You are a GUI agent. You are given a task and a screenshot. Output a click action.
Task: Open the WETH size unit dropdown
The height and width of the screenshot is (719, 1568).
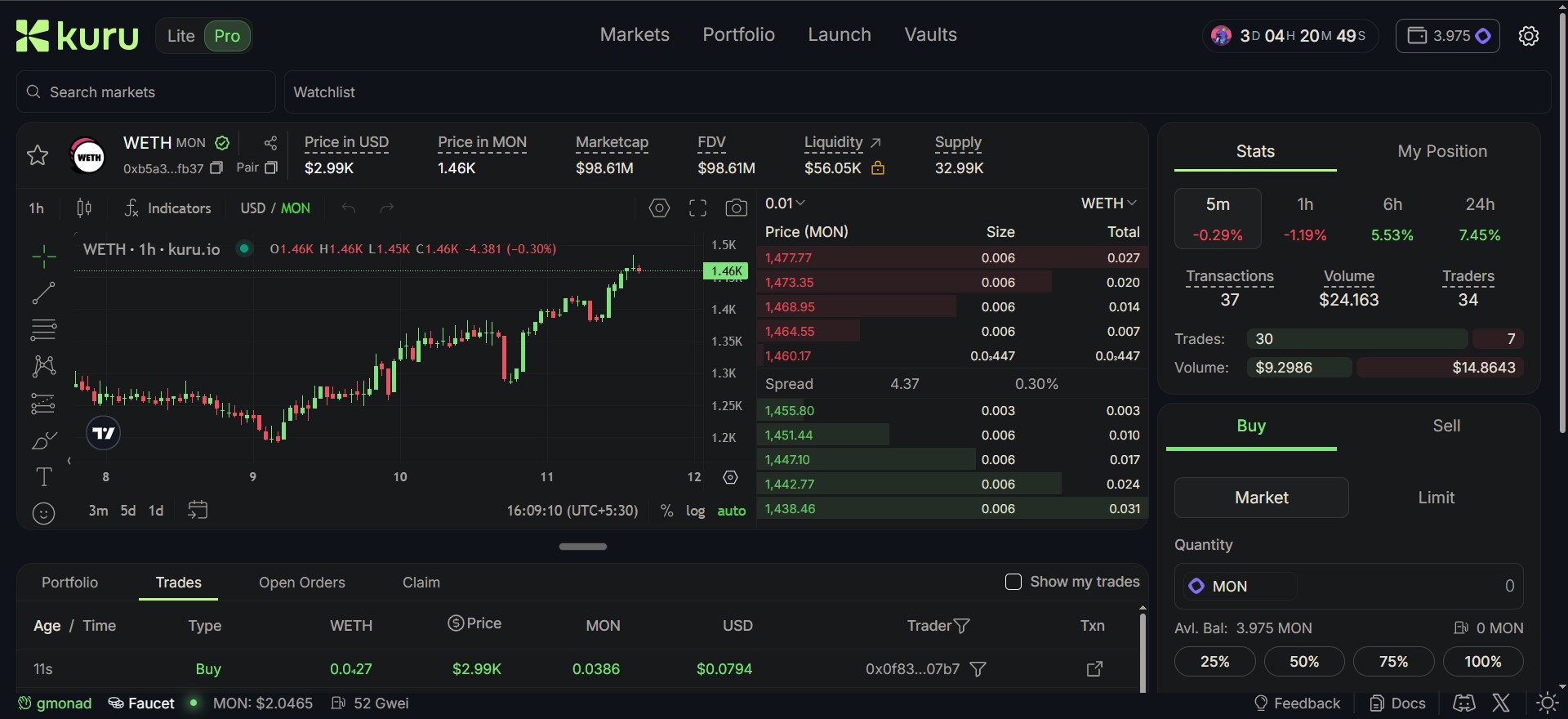(1109, 203)
